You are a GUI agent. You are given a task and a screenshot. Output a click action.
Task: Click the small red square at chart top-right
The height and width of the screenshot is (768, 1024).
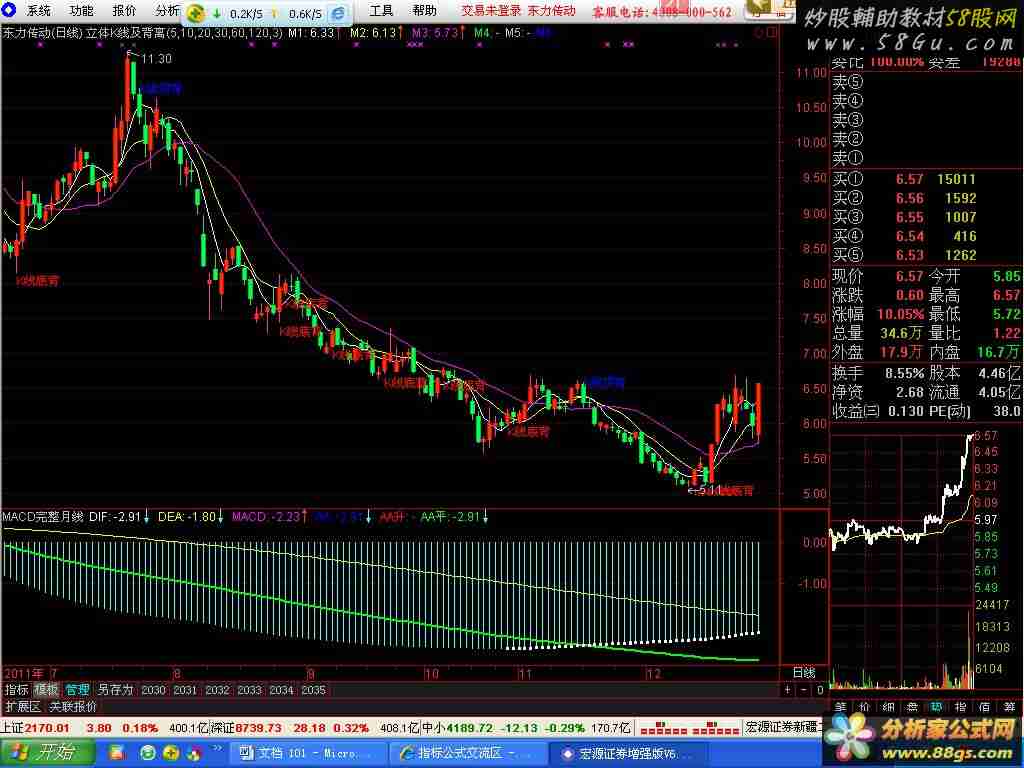[x=772, y=33]
